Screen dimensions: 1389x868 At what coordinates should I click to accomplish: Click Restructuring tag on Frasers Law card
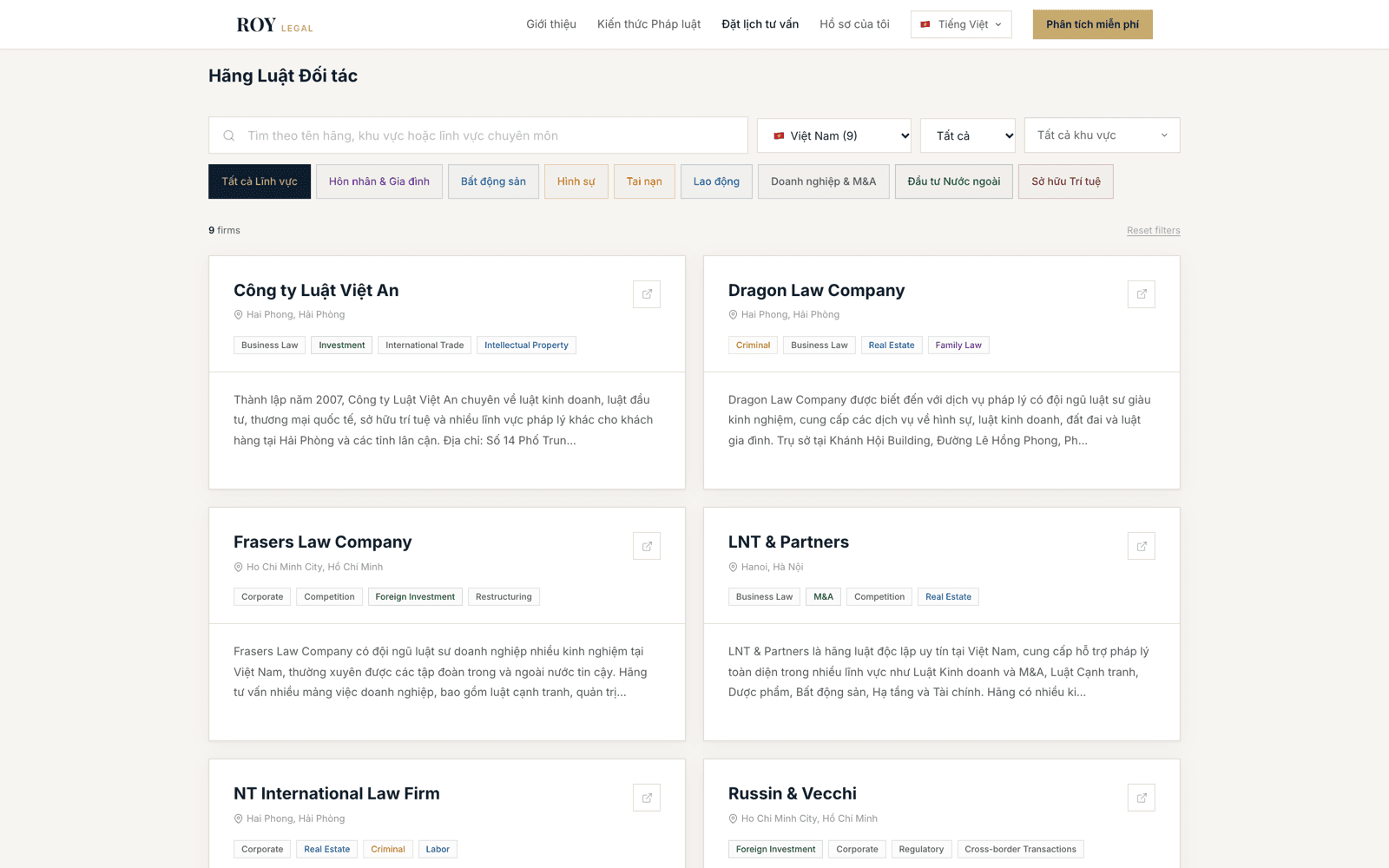tap(504, 597)
